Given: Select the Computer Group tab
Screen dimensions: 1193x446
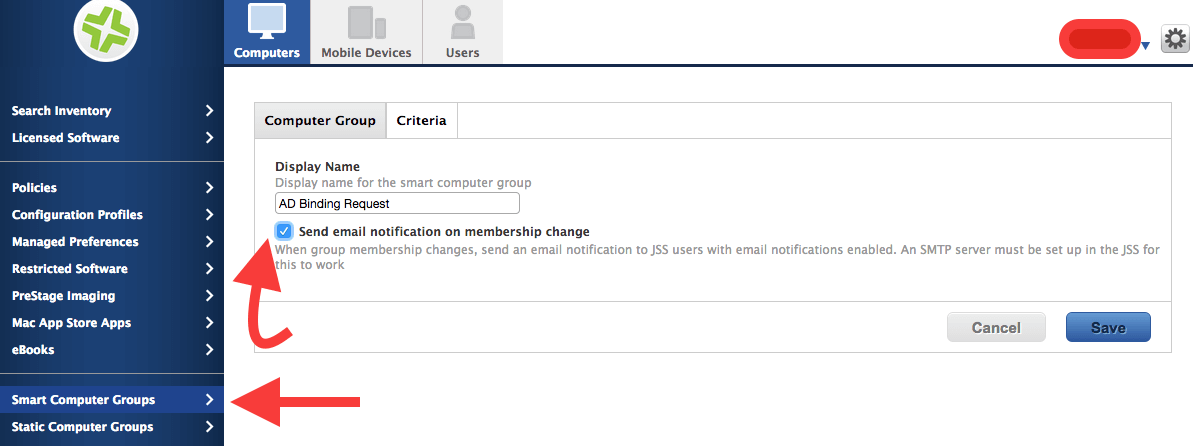Looking at the screenshot, I should point(320,121).
